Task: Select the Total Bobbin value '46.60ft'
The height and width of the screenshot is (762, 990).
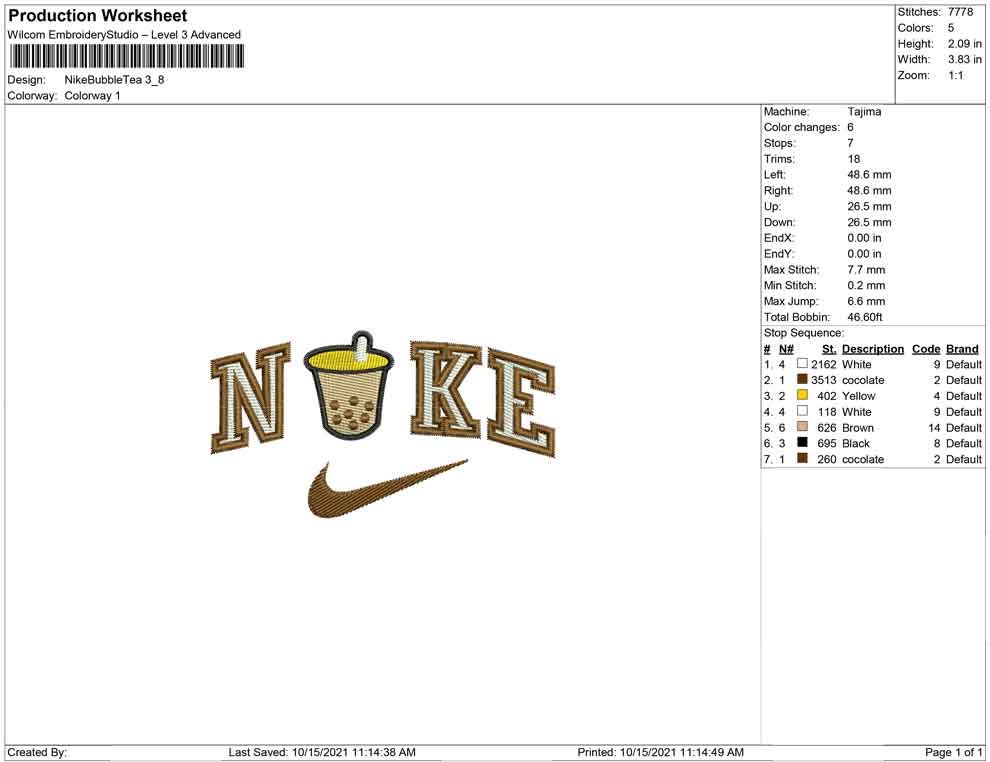Action: point(865,316)
